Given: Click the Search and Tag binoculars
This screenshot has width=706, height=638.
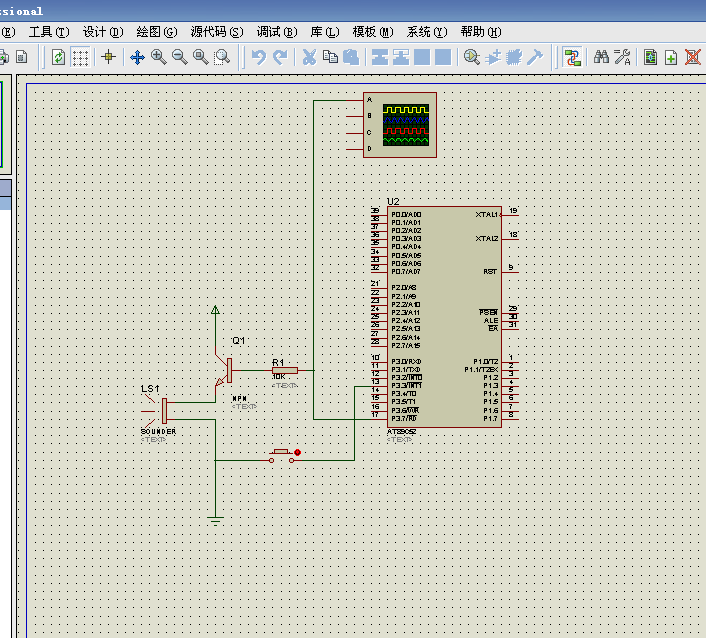Looking at the screenshot, I should (x=601, y=57).
